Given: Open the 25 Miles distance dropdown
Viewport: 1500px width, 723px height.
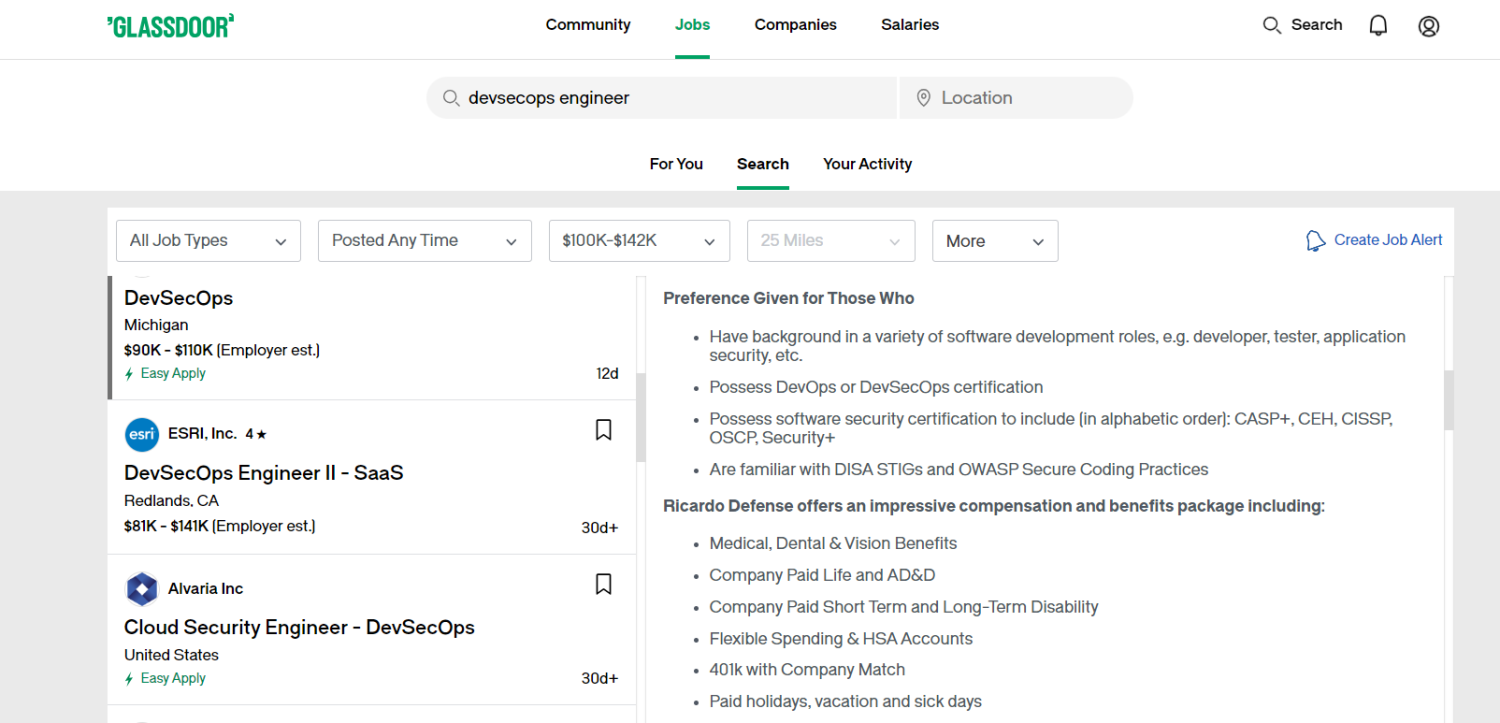Looking at the screenshot, I should tap(831, 241).
